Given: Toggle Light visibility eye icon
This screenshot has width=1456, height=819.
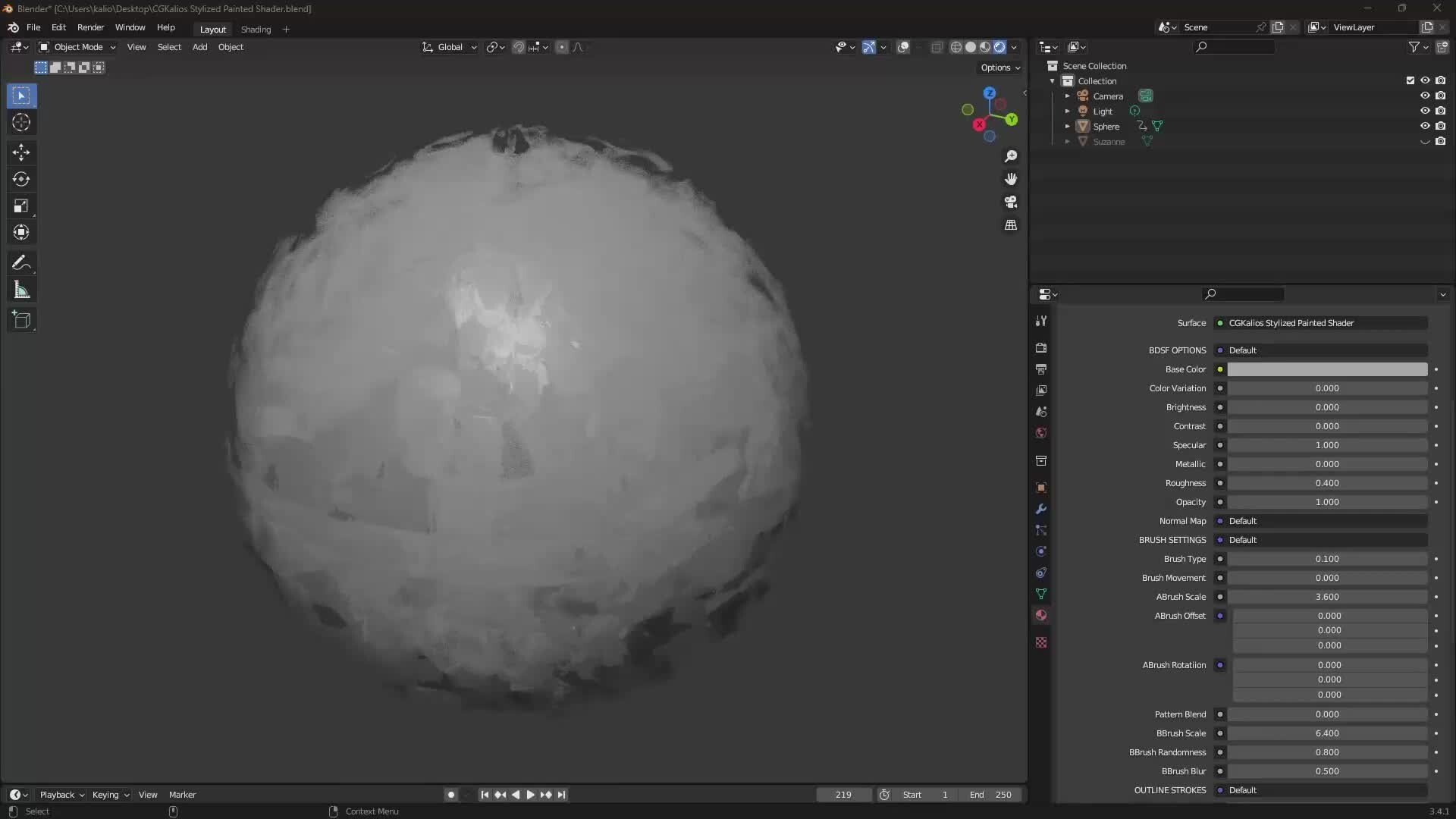Looking at the screenshot, I should (x=1425, y=111).
